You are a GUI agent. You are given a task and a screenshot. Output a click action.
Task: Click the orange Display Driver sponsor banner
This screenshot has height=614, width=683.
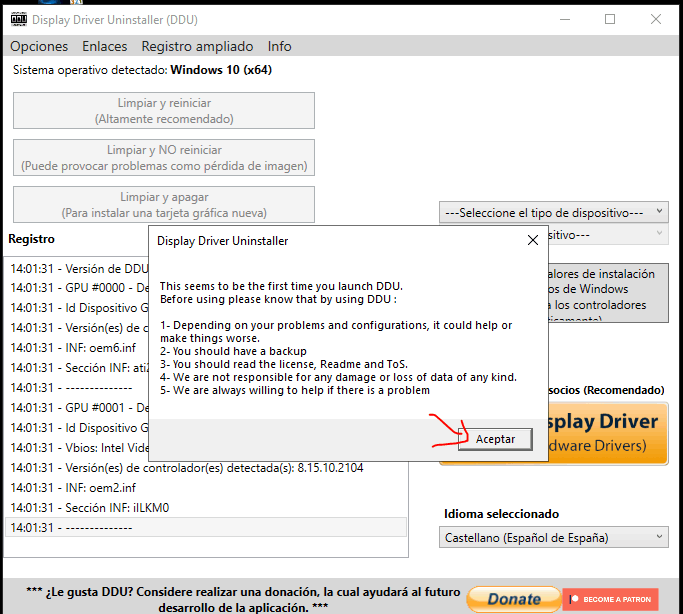608,433
